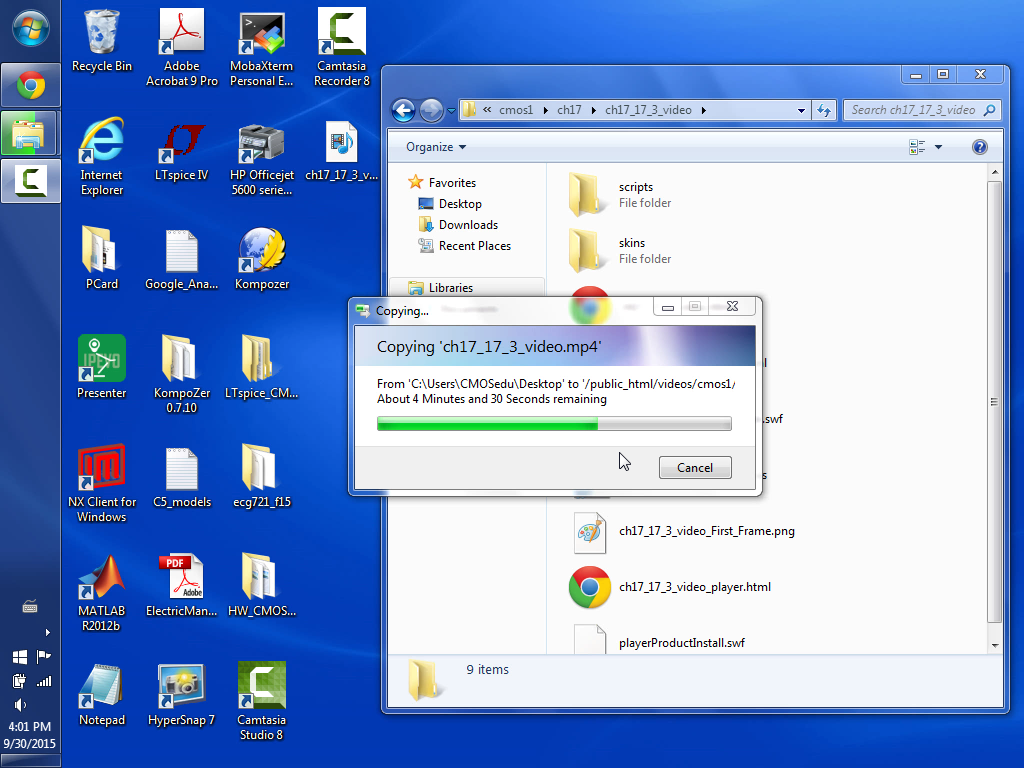Expand the change view options arrow
This screenshot has width=1024, height=768.
click(x=938, y=148)
